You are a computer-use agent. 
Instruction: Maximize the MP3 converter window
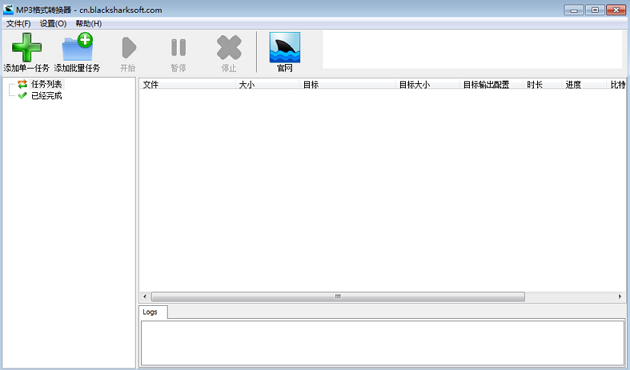[595, 10]
